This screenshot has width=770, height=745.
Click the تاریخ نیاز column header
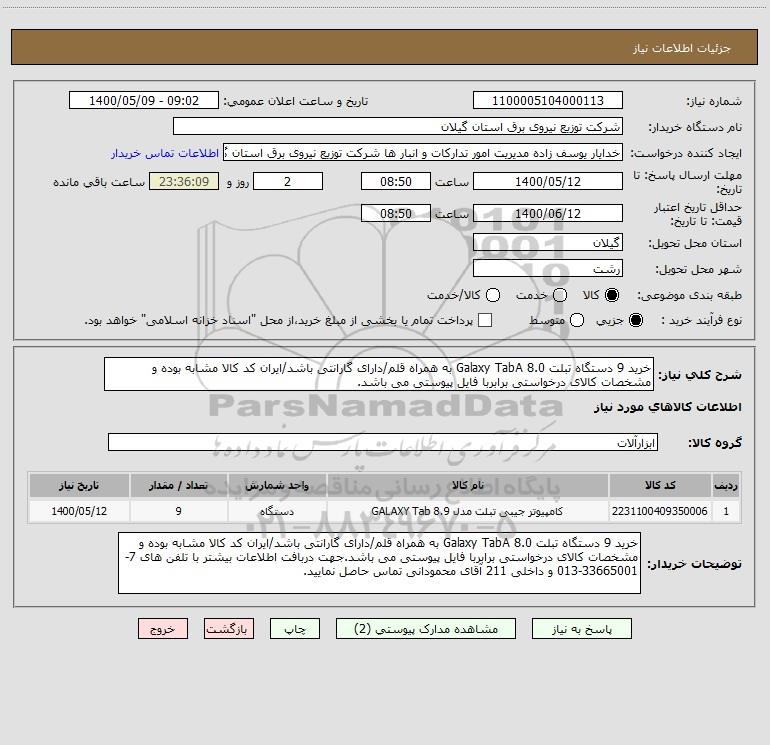point(79,485)
